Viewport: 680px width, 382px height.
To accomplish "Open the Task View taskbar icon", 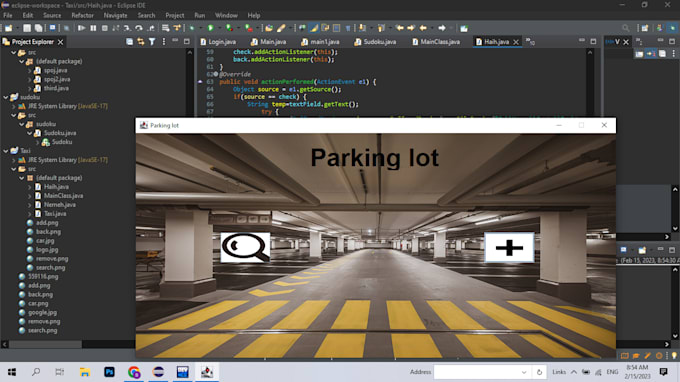I will tap(60, 372).
